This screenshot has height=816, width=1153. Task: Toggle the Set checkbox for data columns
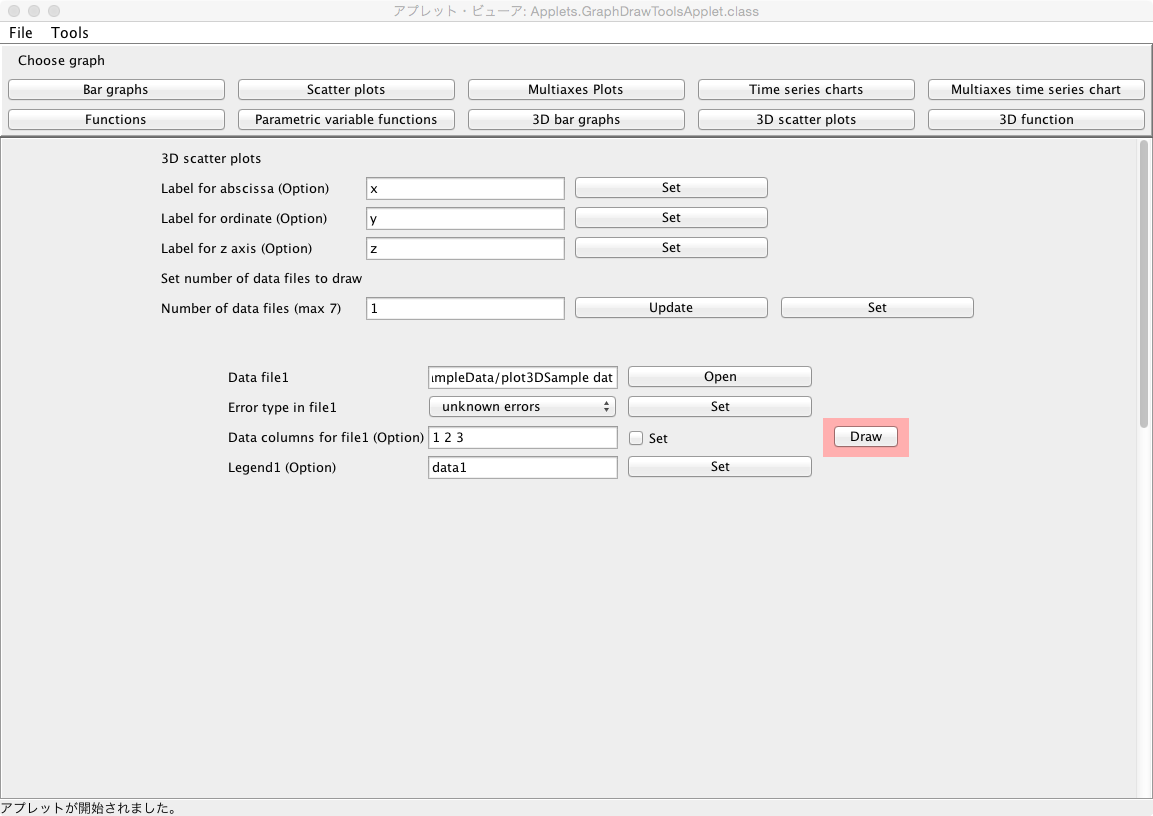636,438
